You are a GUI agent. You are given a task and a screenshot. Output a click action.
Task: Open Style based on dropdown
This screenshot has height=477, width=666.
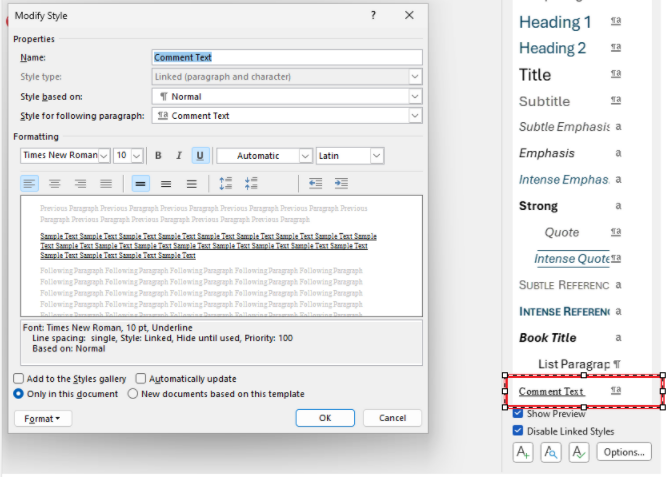point(415,96)
